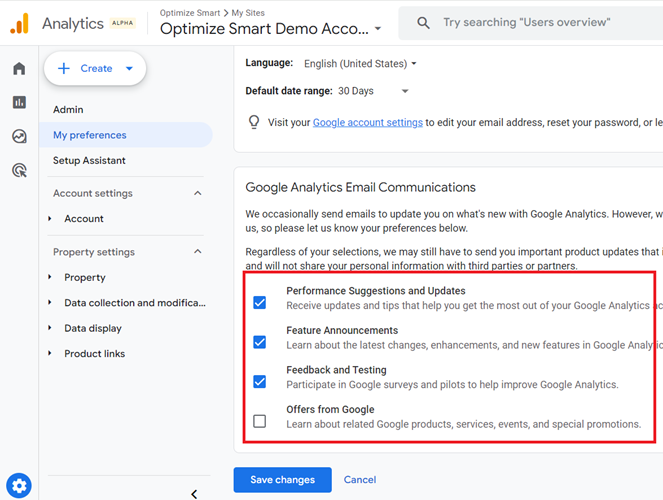663x500 pixels.
Task: Click the search magnifier icon
Action: point(423,23)
